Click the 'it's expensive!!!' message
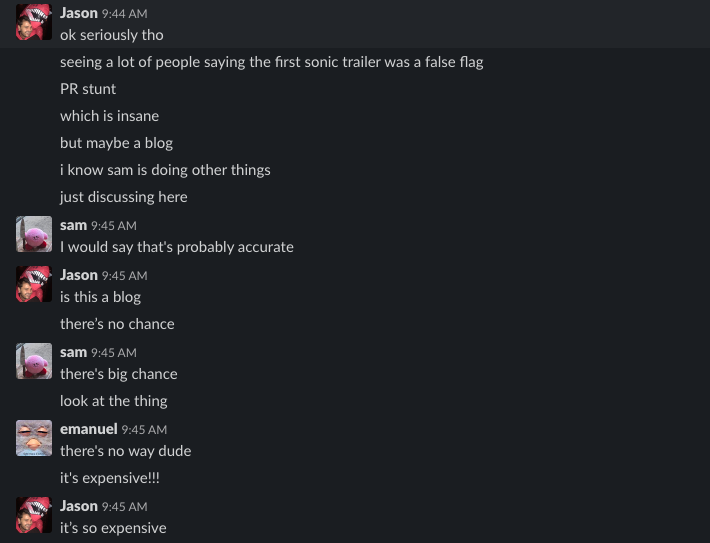Screen dimensions: 710x543 [110, 478]
